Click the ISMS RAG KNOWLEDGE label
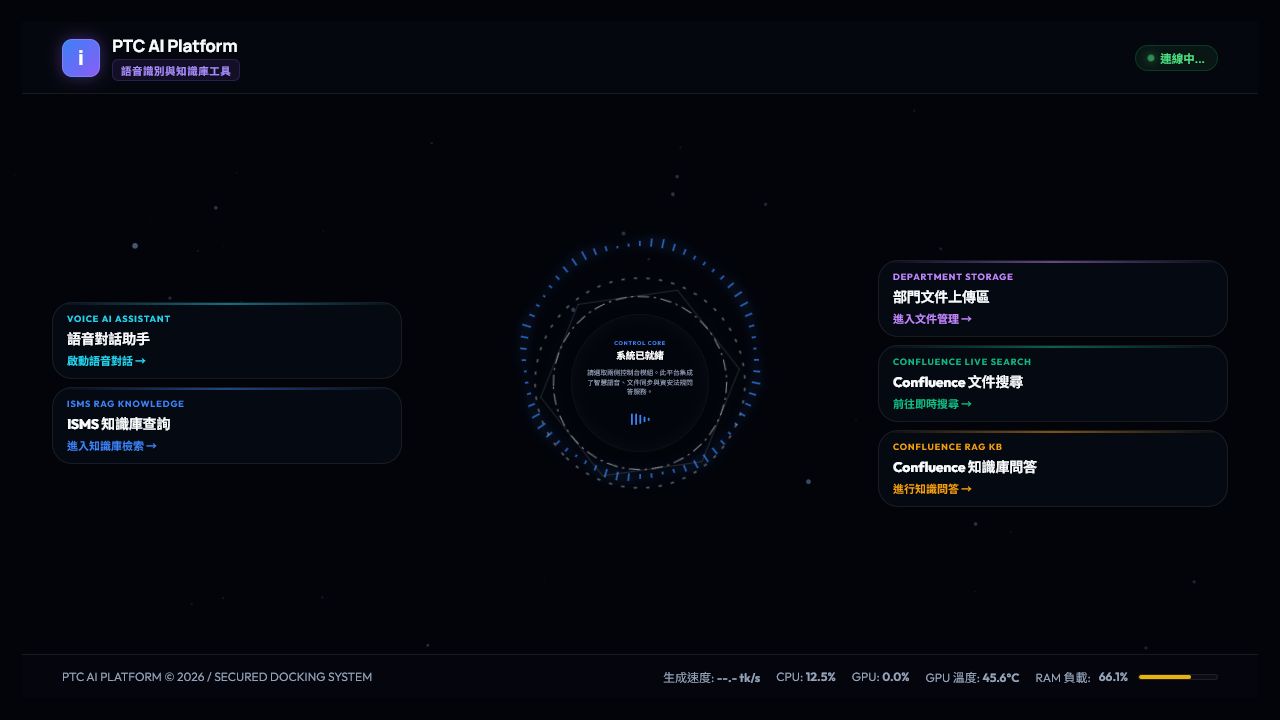This screenshot has height=720, width=1280. (126, 404)
